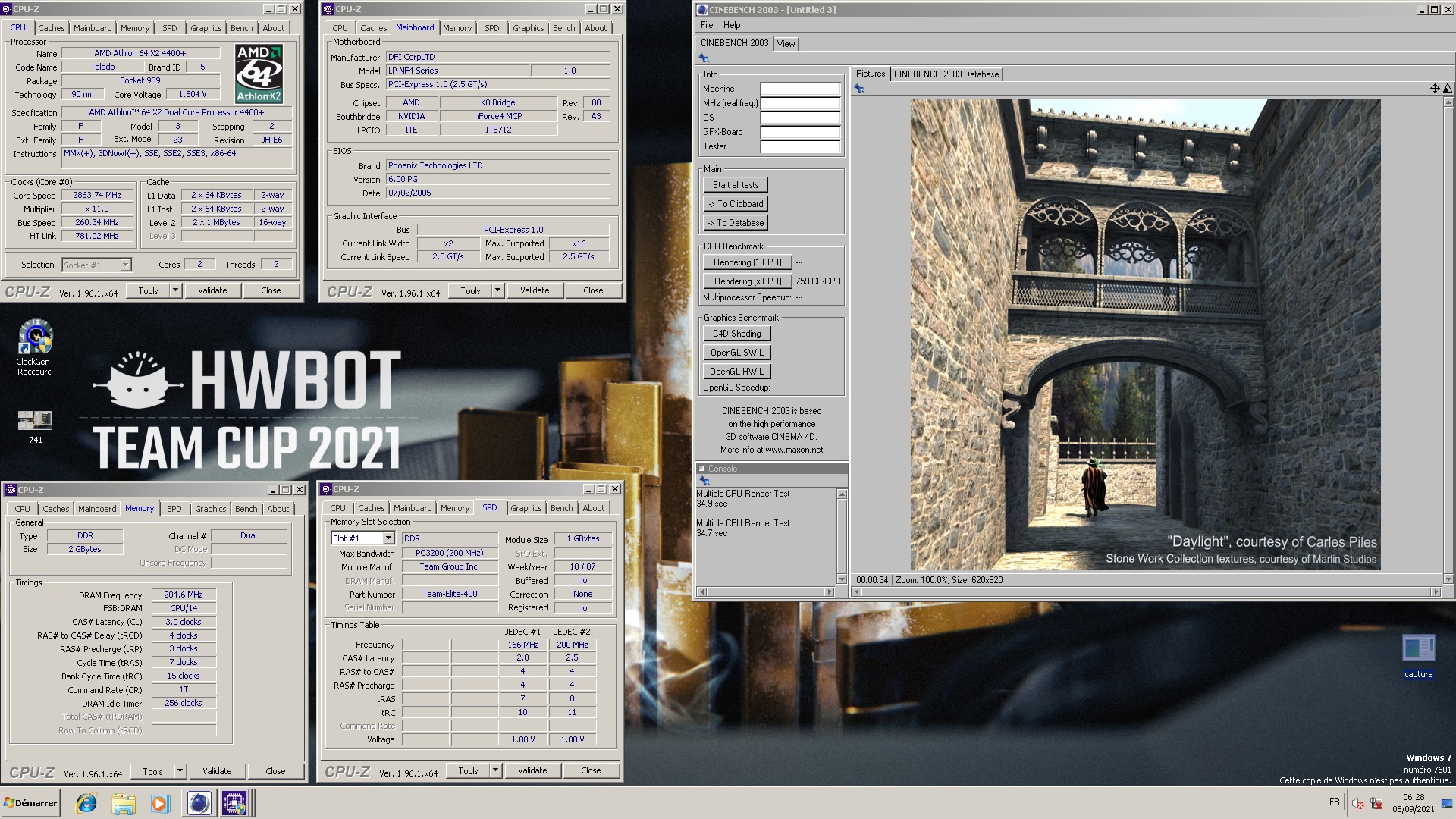
Task: Run the OpenGL SW-L test
Action: (x=737, y=353)
